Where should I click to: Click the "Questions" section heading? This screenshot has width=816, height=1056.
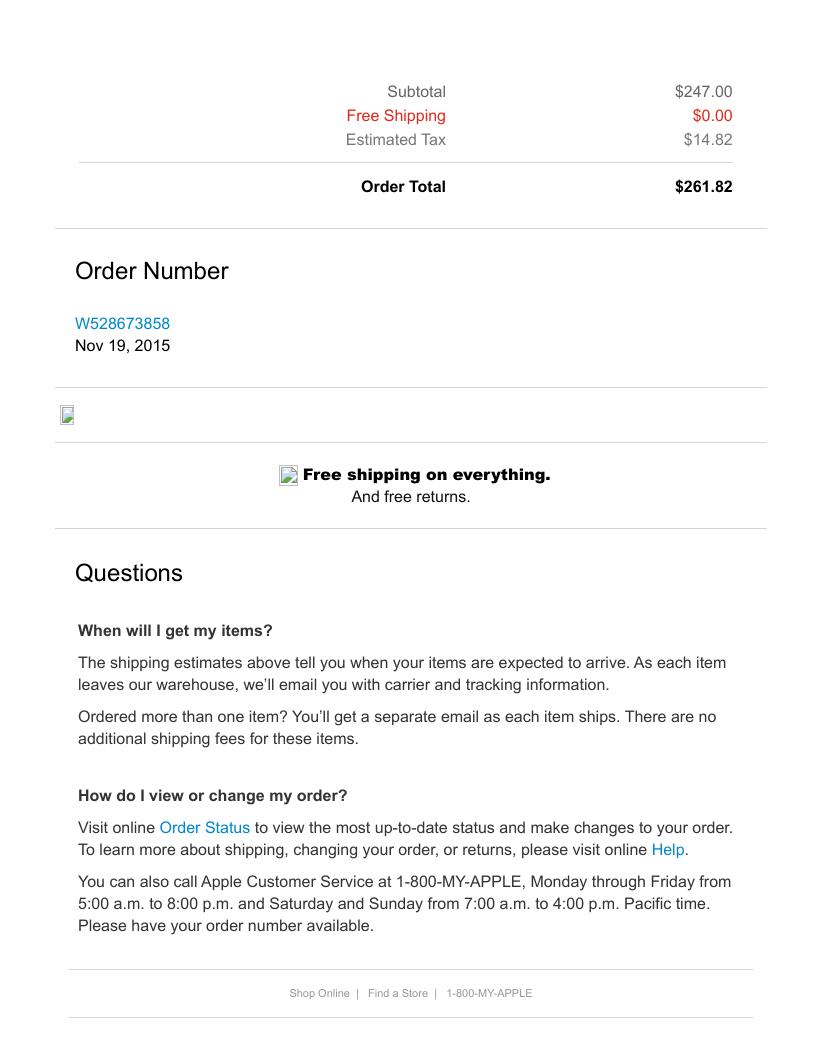129,573
